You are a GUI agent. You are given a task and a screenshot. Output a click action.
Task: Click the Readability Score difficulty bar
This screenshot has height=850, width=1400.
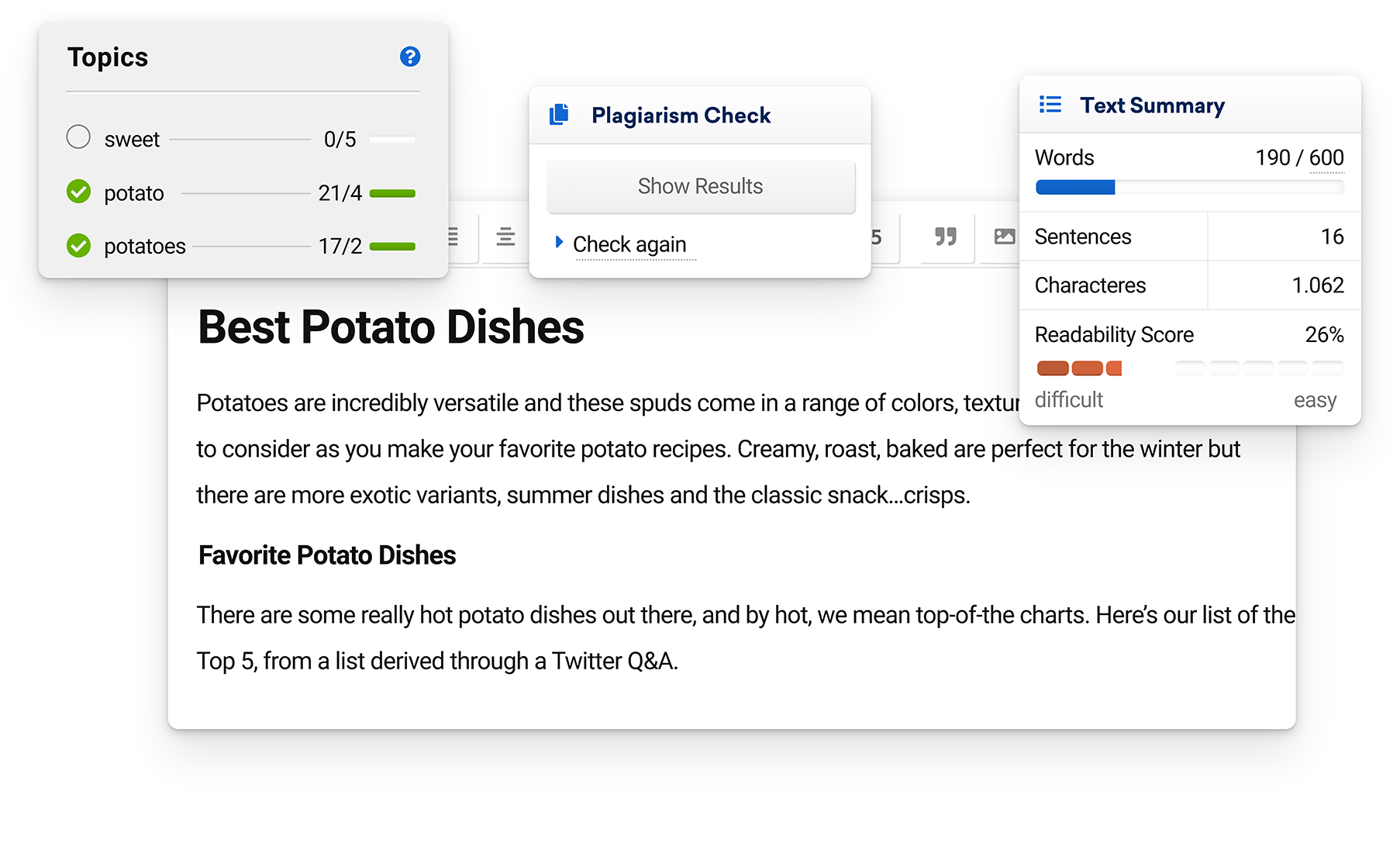[1189, 368]
